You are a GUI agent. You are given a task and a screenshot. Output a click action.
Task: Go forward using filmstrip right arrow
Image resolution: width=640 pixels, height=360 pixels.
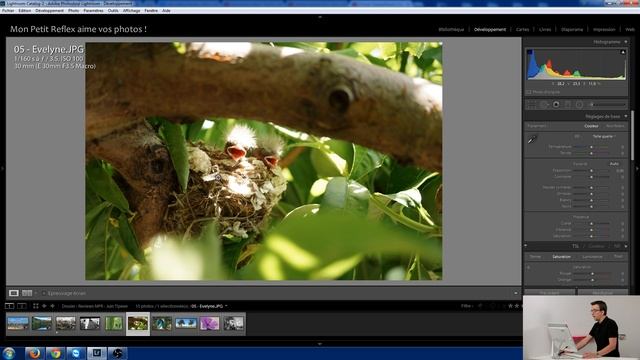point(52,306)
